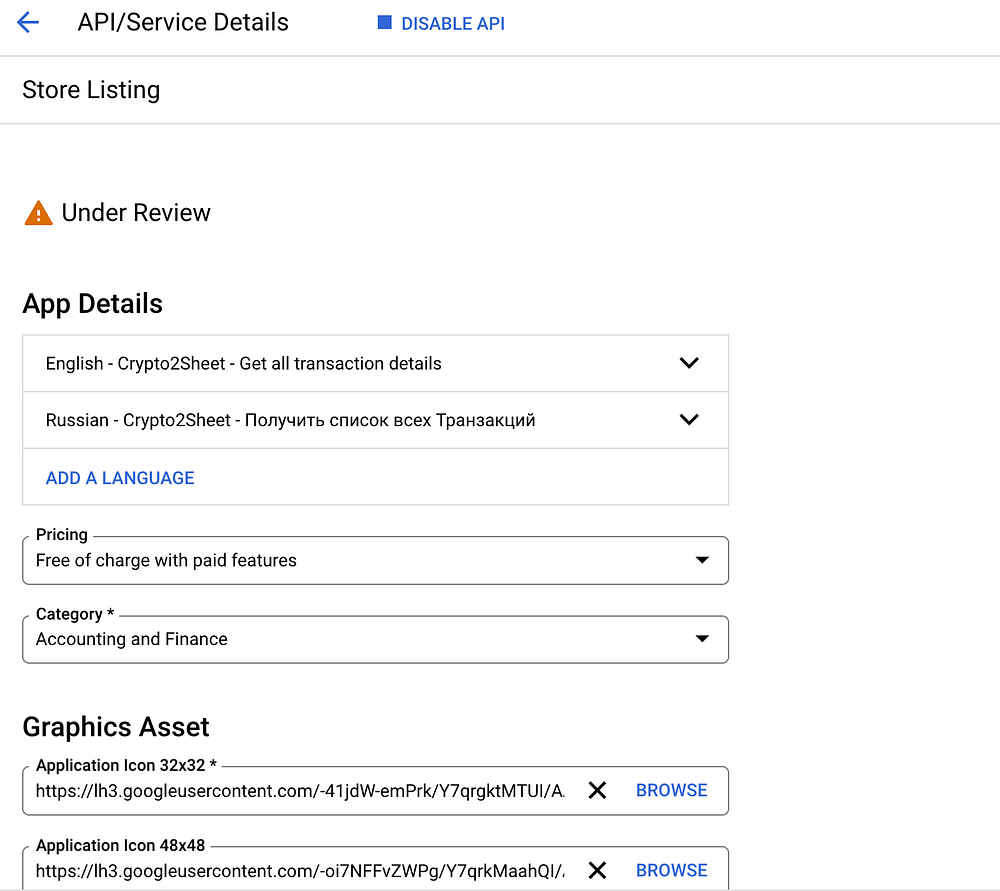
Task: Click the DISABLE API button
Action: pyautogui.click(x=452, y=24)
